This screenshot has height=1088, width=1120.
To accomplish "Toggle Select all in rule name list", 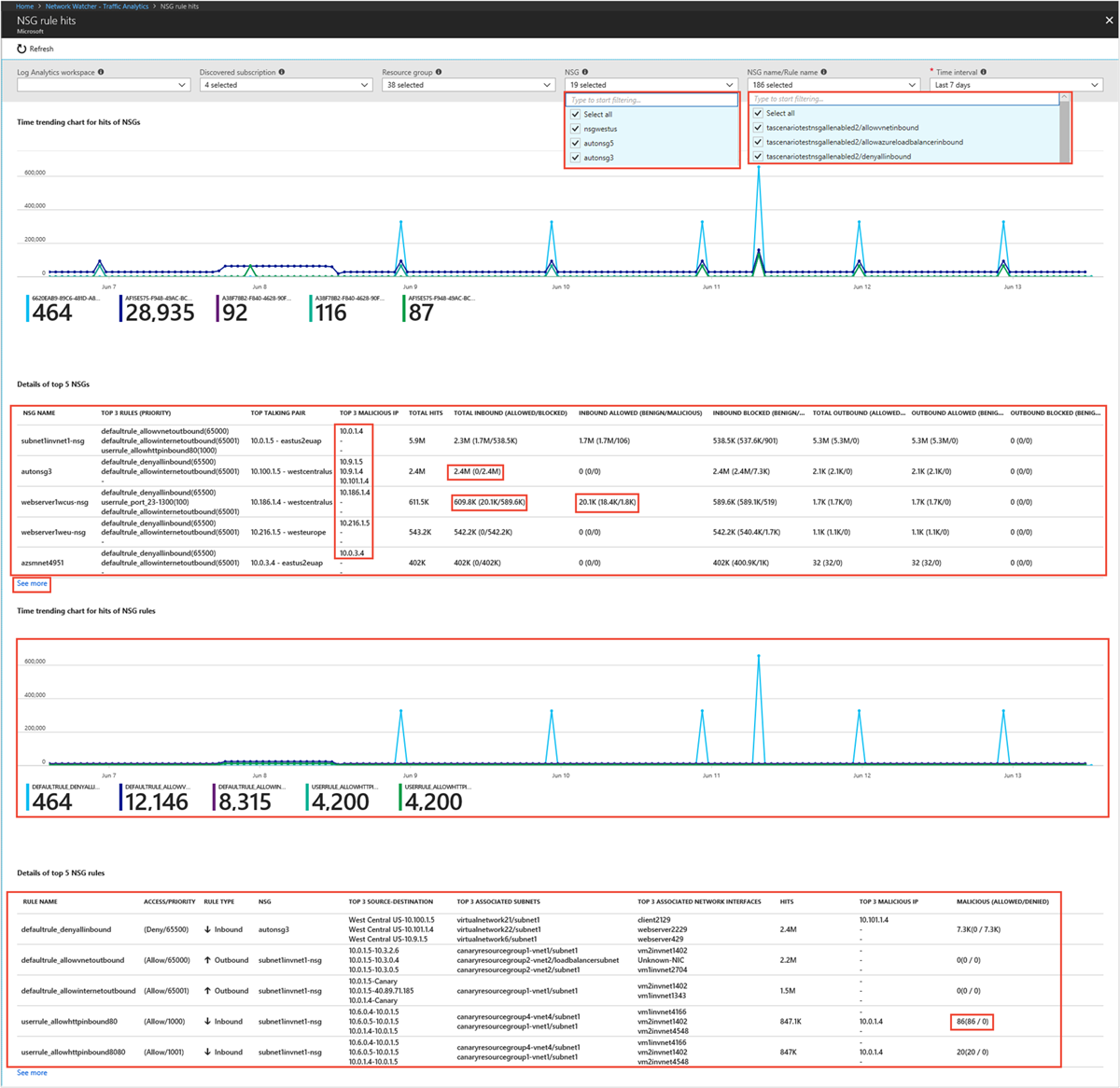I will point(758,113).
